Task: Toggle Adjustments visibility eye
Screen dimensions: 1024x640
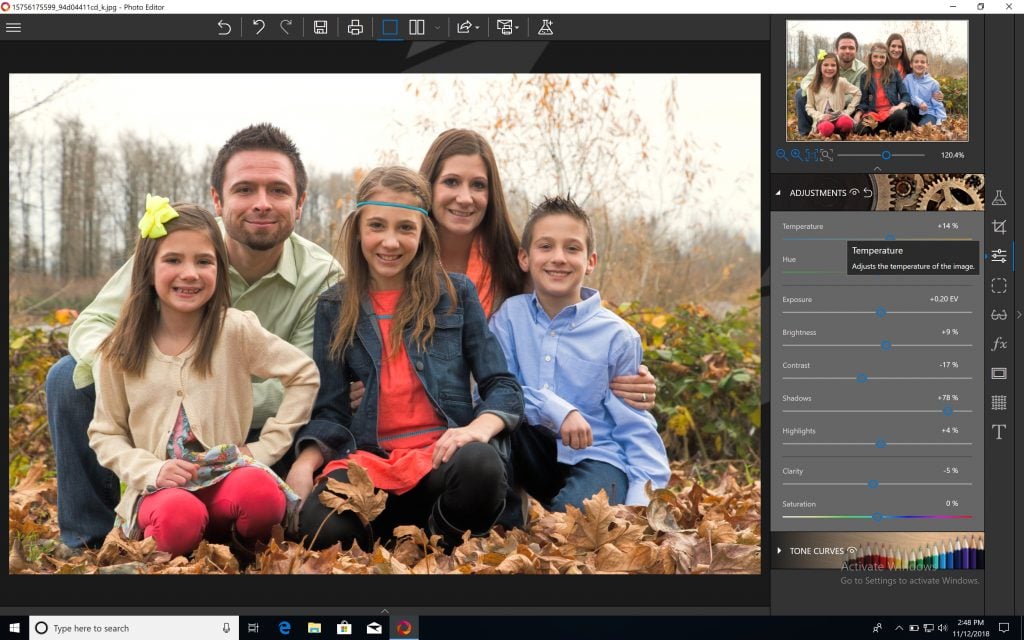Action: 854,192
